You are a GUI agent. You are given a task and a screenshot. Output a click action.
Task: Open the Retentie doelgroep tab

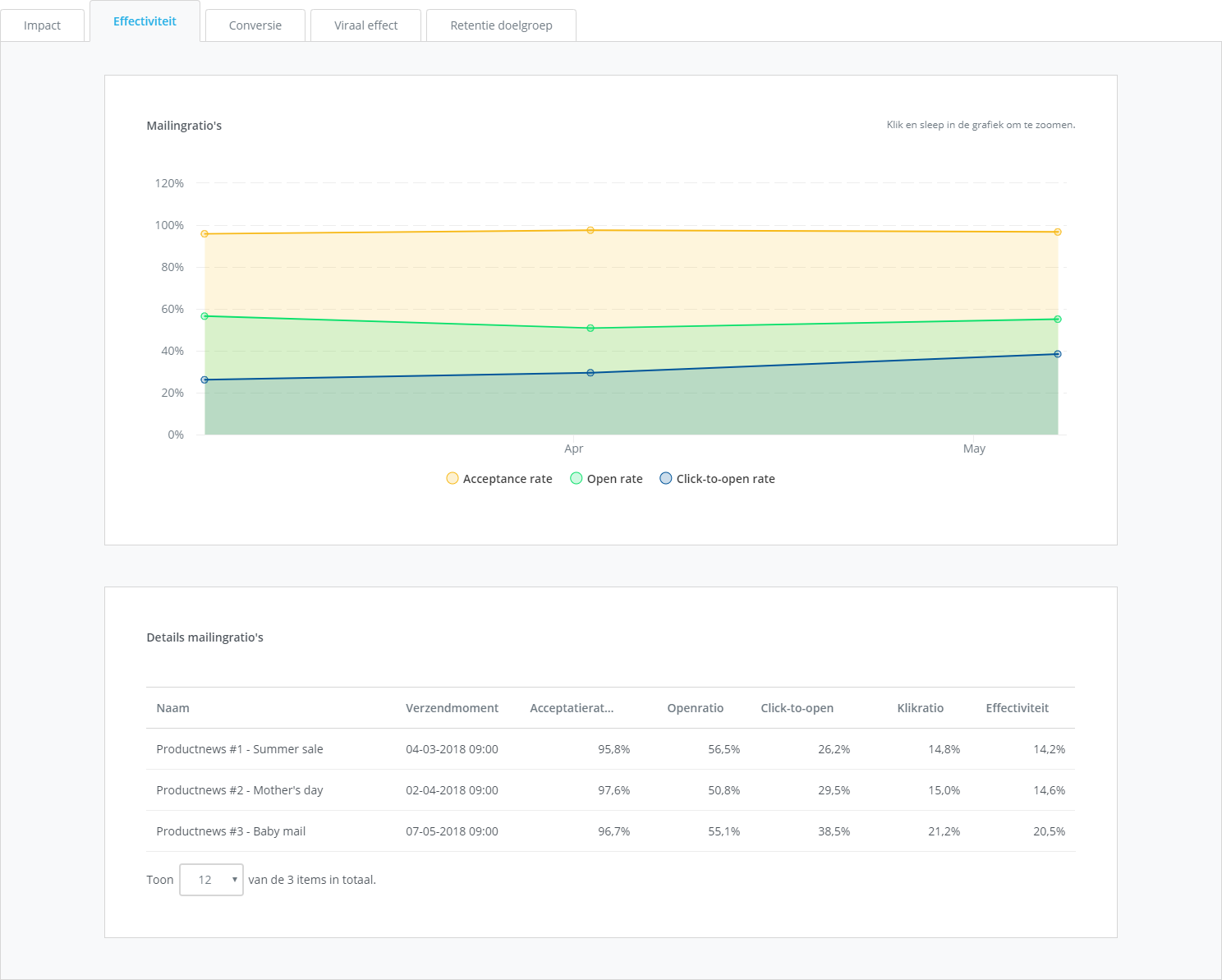point(501,25)
